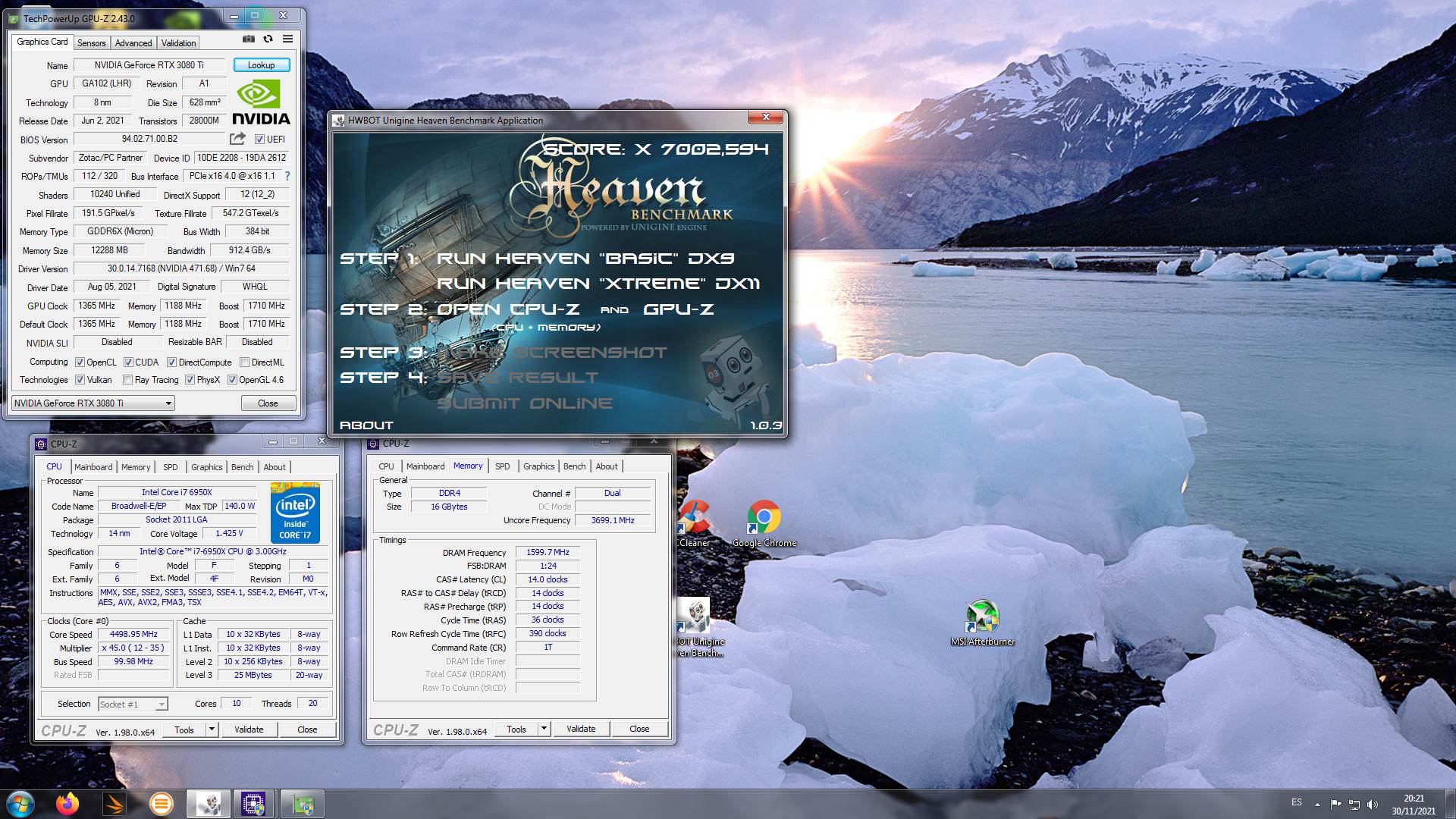Open Mainboard tab in left CPU-Z window

click(x=93, y=467)
